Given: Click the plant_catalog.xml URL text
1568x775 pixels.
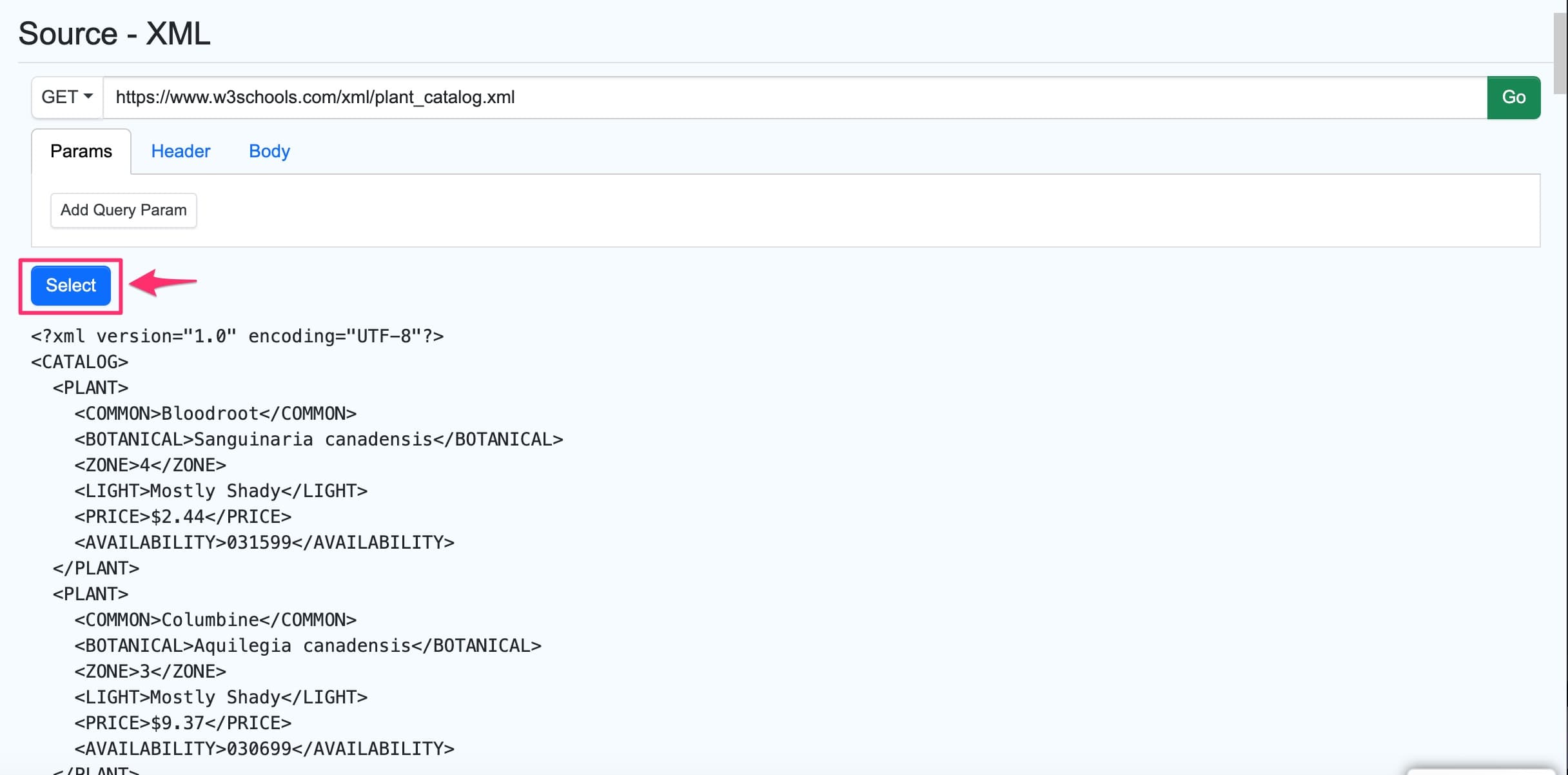Looking at the screenshot, I should point(315,97).
